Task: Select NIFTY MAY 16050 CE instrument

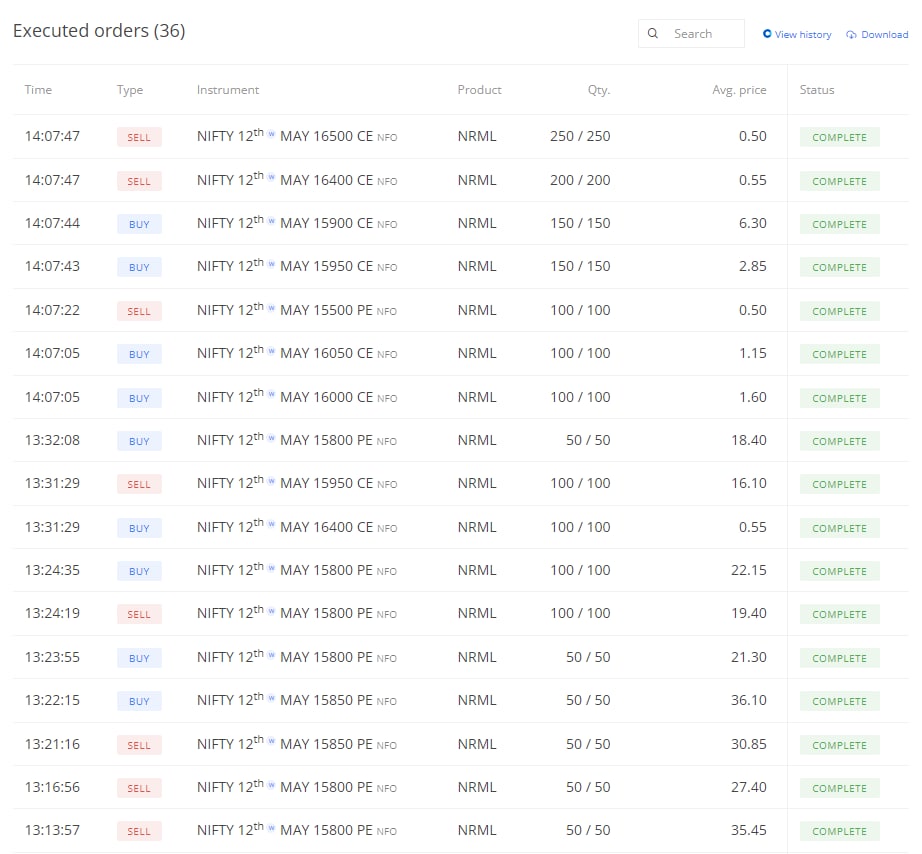Action: click(x=297, y=353)
